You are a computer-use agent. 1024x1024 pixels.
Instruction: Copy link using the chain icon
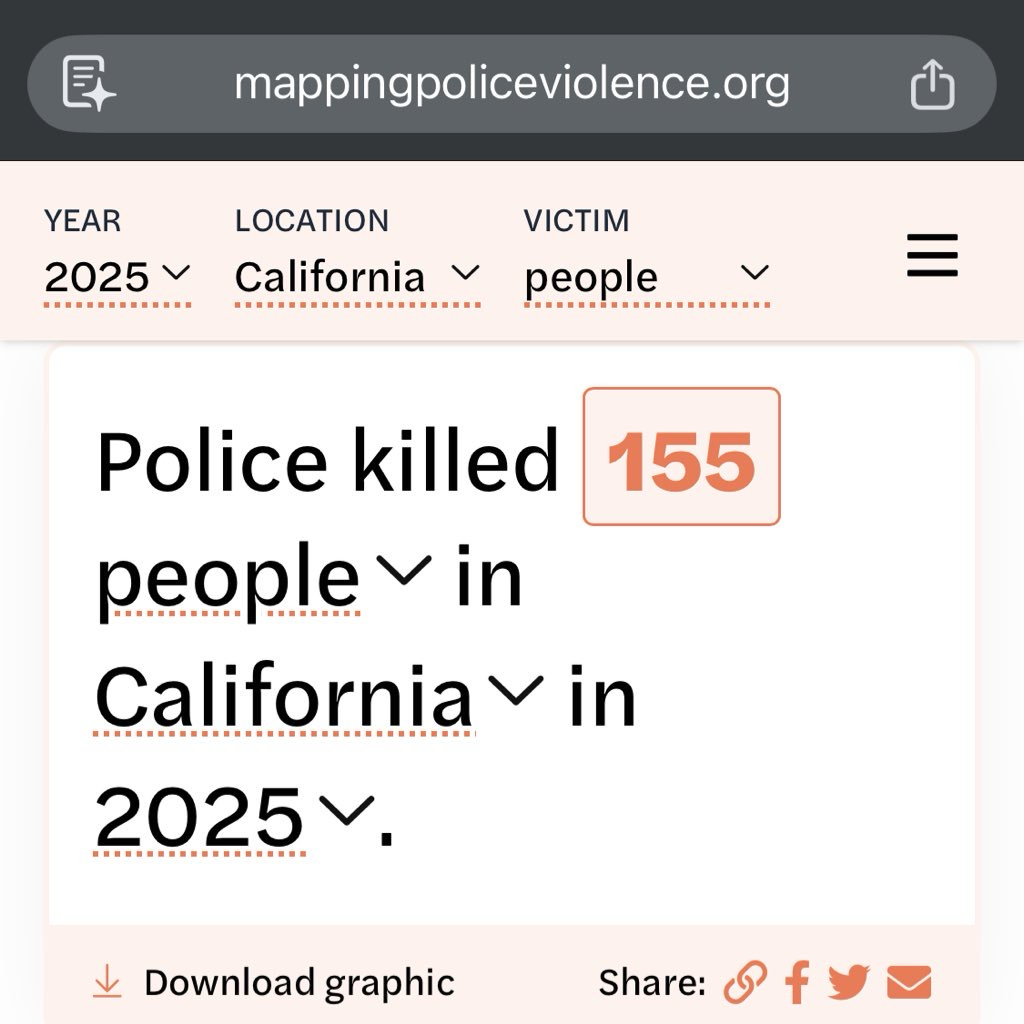point(745,982)
